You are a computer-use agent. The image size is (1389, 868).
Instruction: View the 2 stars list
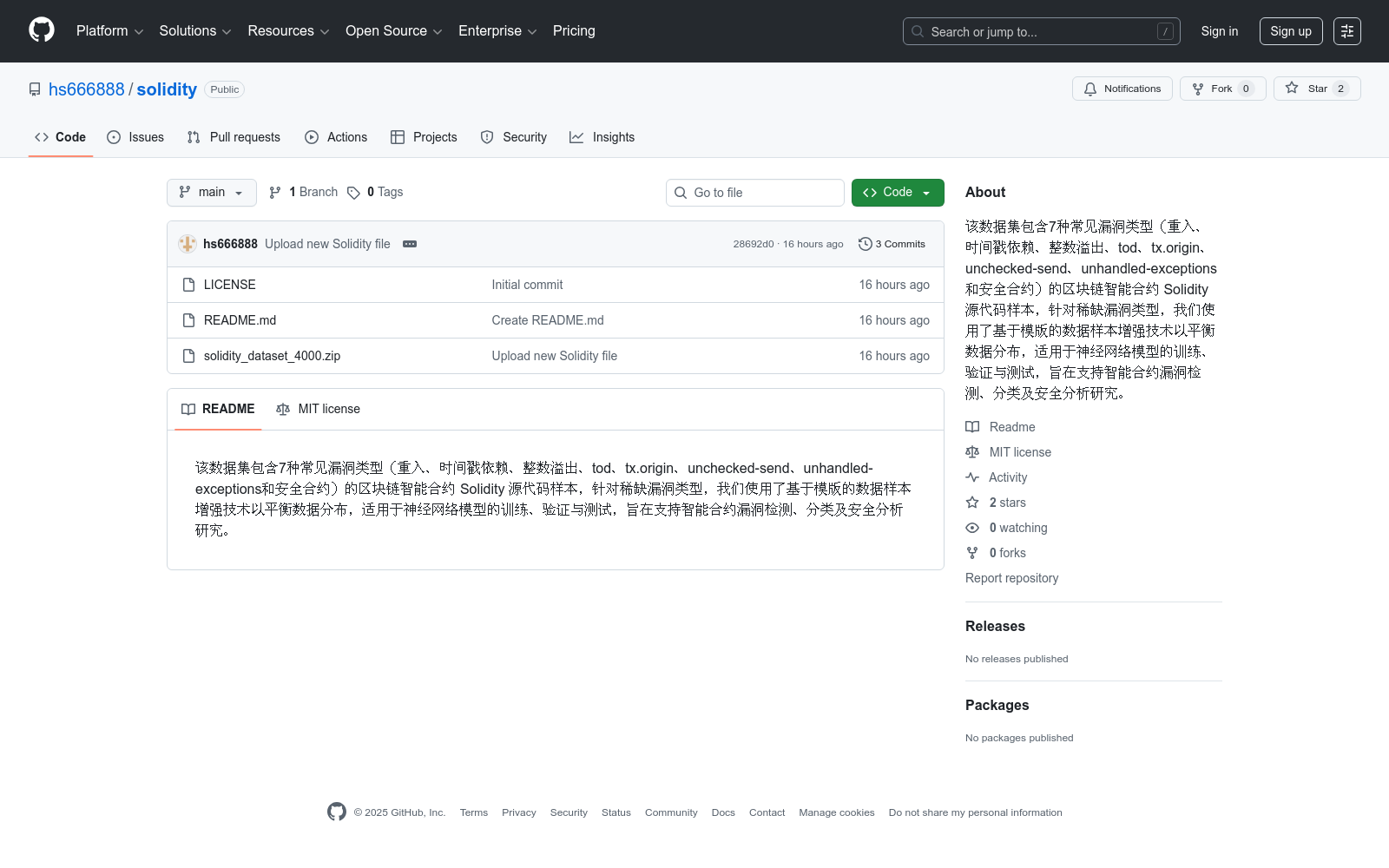(x=996, y=503)
